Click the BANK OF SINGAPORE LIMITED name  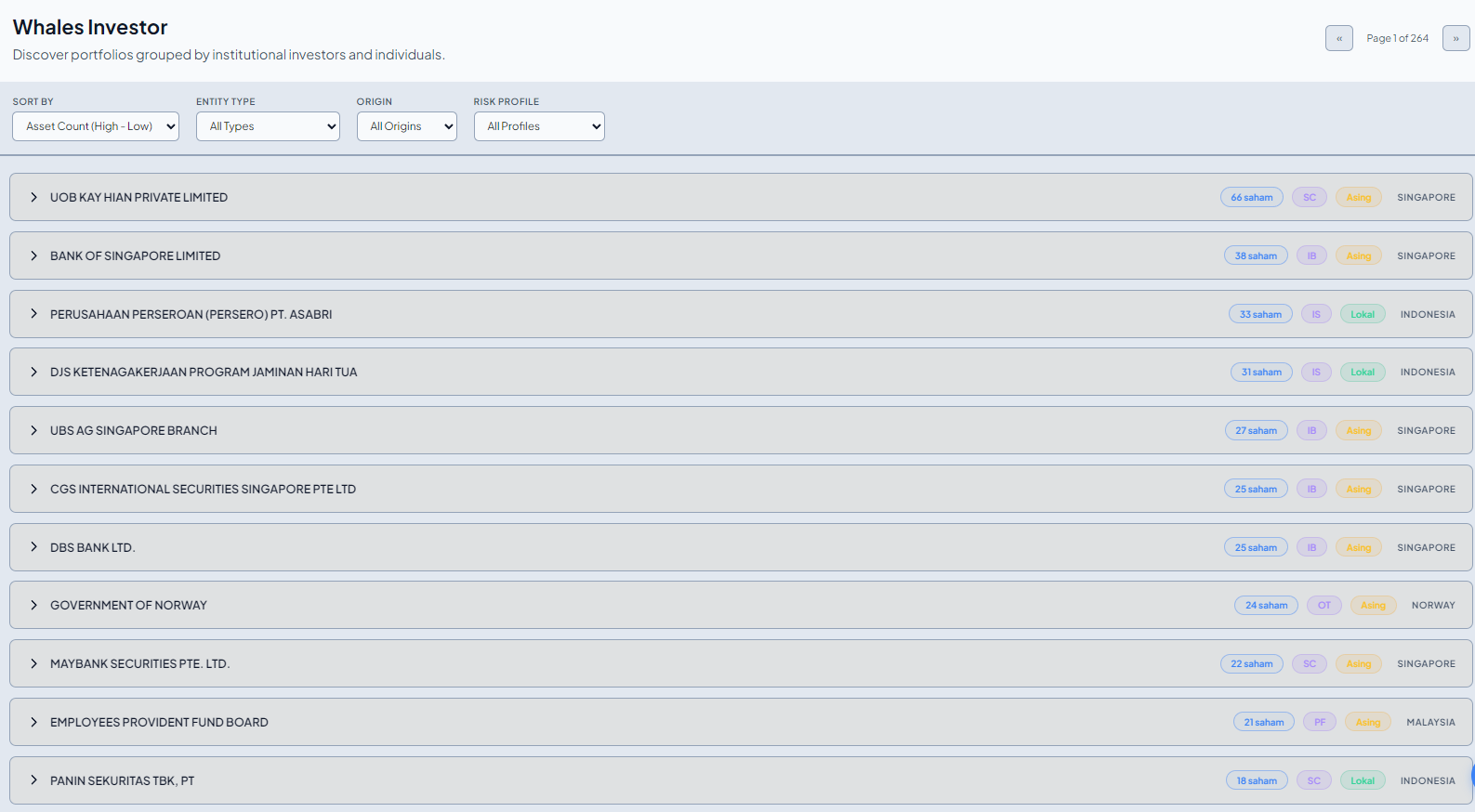pyautogui.click(x=136, y=255)
